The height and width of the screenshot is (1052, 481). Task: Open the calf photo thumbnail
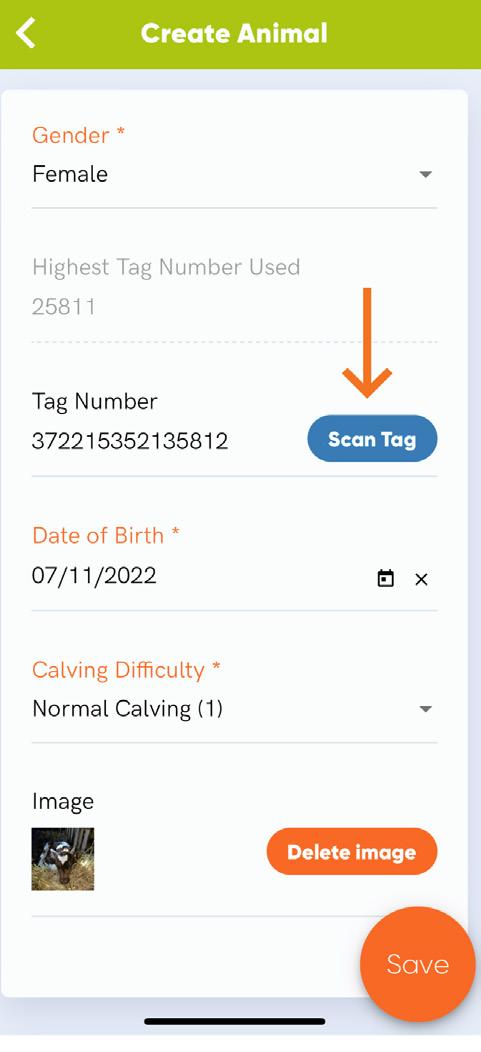(63, 859)
